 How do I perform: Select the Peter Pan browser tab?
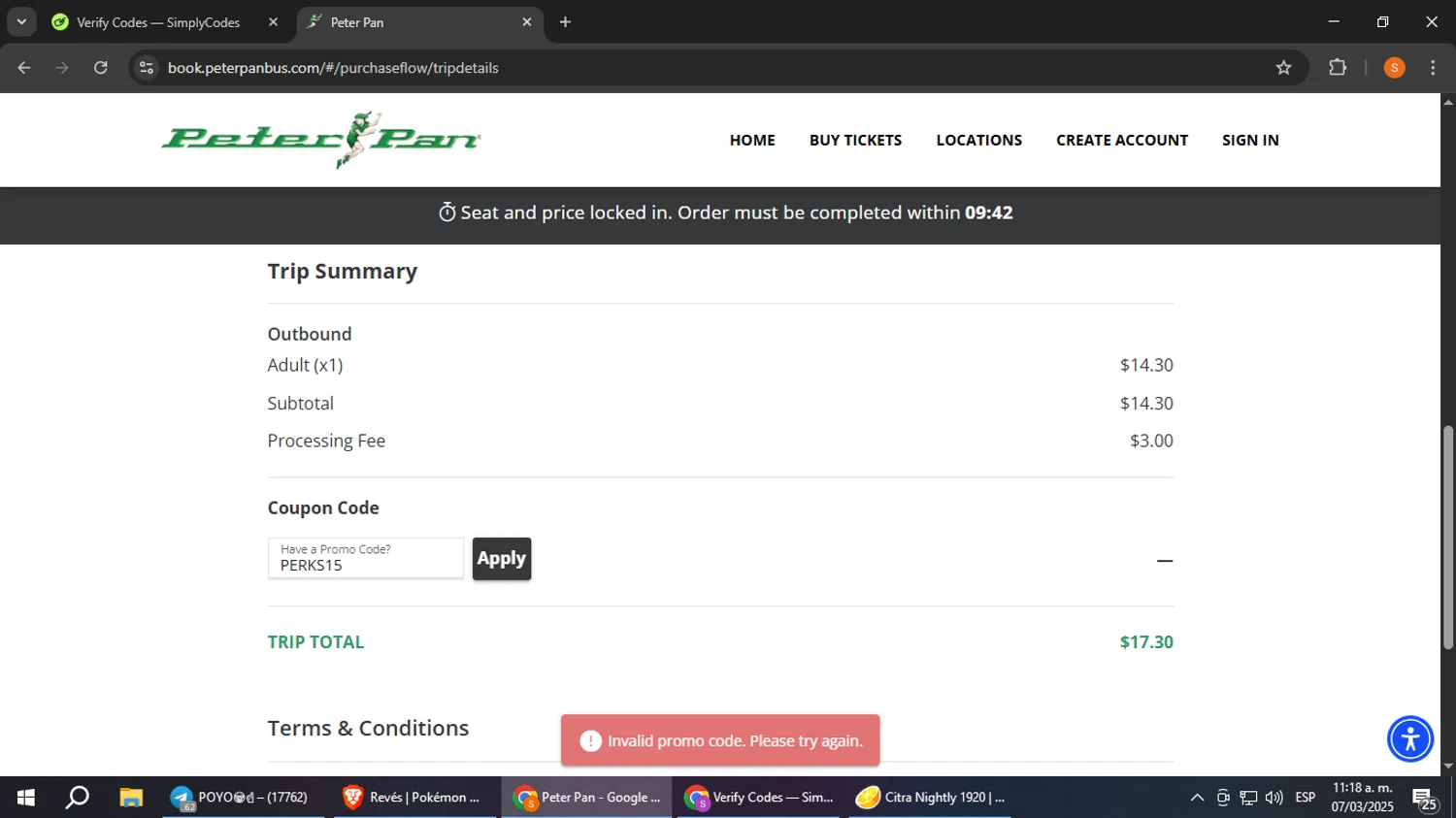pyautogui.click(x=419, y=22)
